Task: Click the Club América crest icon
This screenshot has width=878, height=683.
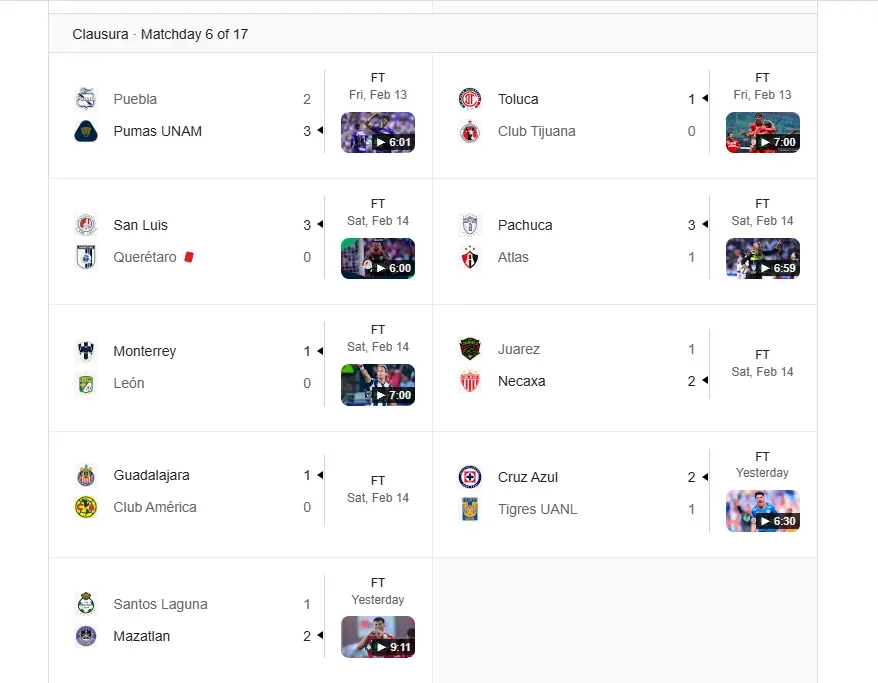Action: (85, 507)
